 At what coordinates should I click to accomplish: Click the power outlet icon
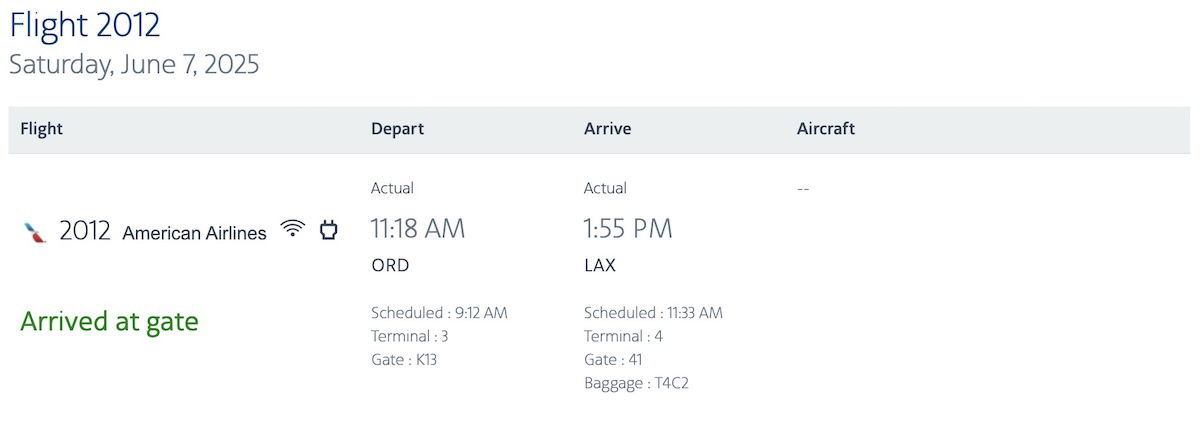point(328,230)
